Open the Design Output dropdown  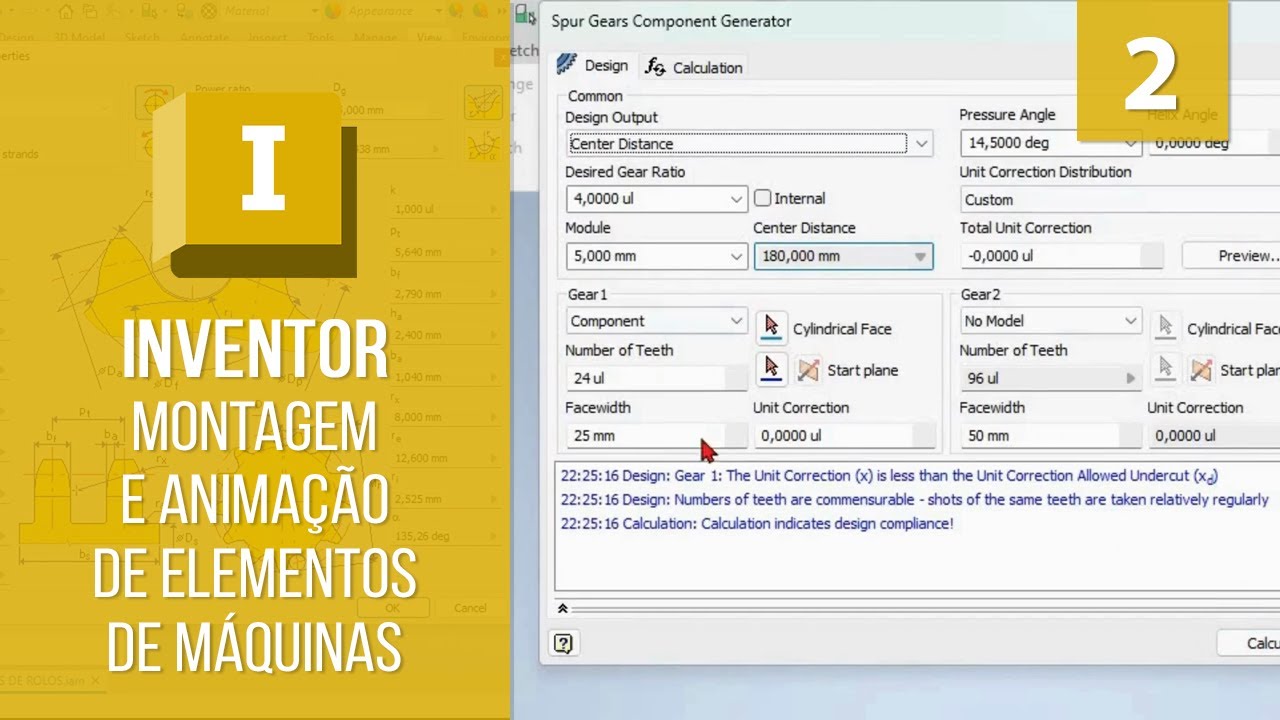click(x=921, y=144)
